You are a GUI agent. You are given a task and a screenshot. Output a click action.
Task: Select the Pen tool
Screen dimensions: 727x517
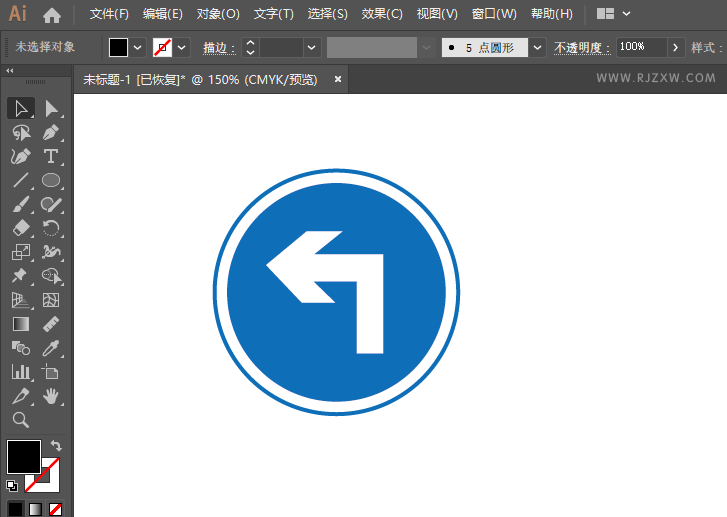point(51,133)
